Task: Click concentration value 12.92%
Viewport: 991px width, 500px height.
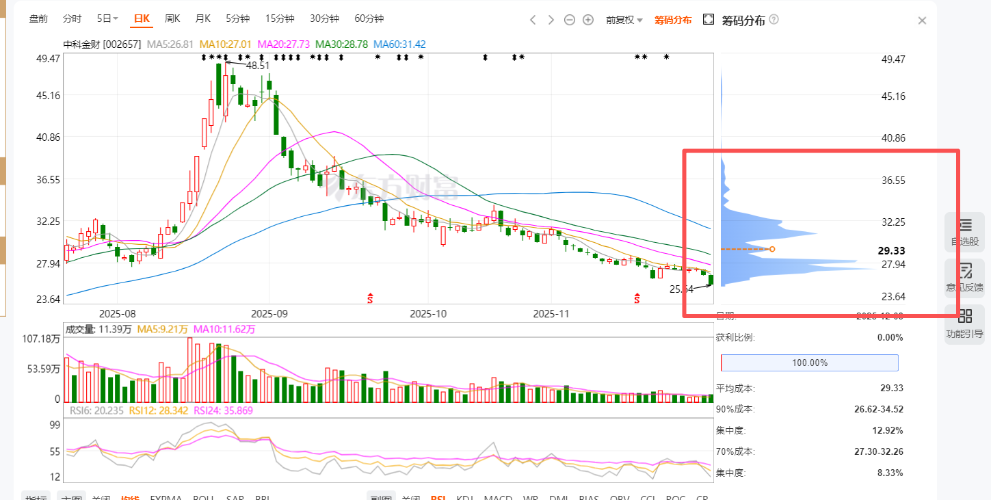Action: pos(888,430)
